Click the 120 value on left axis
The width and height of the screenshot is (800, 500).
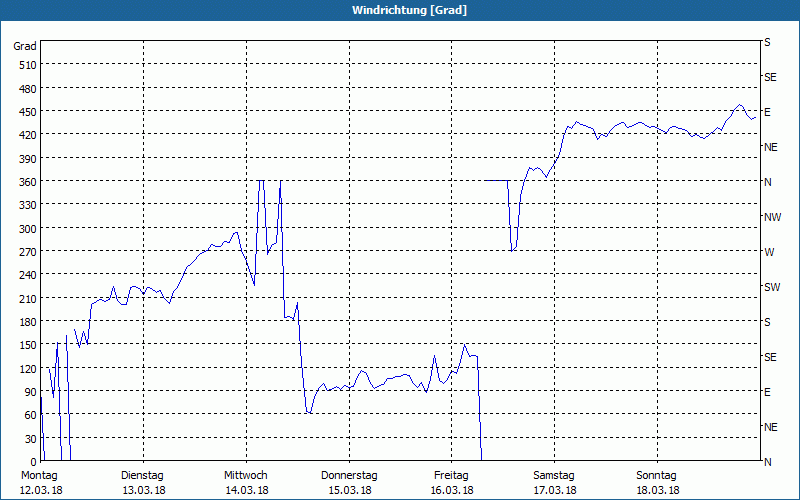tap(28, 368)
